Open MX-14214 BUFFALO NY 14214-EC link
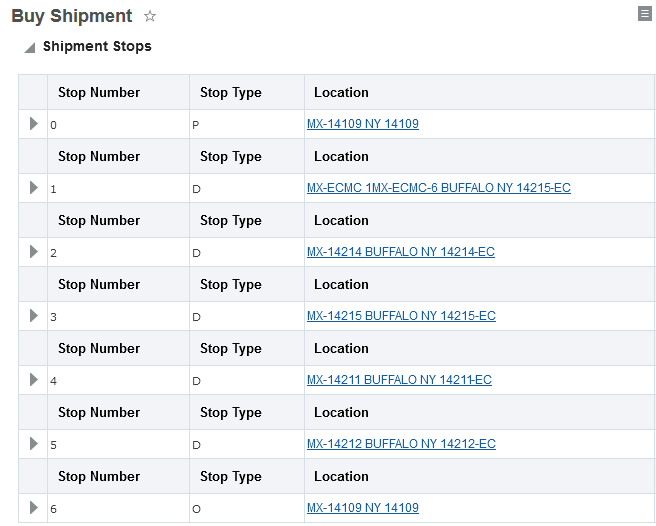The height and width of the screenshot is (526, 656). pos(400,252)
